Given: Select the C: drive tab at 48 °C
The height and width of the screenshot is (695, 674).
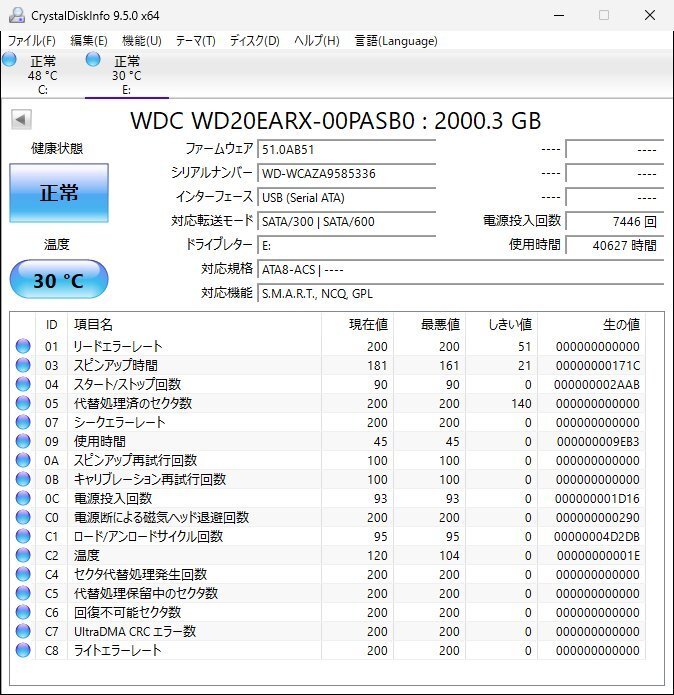Looking at the screenshot, I should 43,74.
